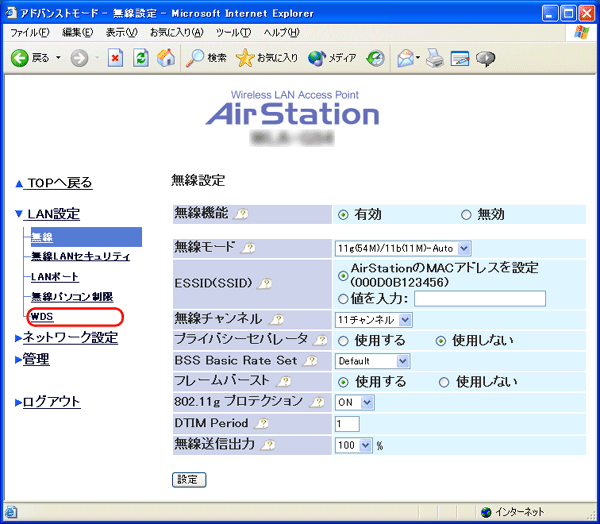Click the help icon beside 無線機能

(x=241, y=214)
